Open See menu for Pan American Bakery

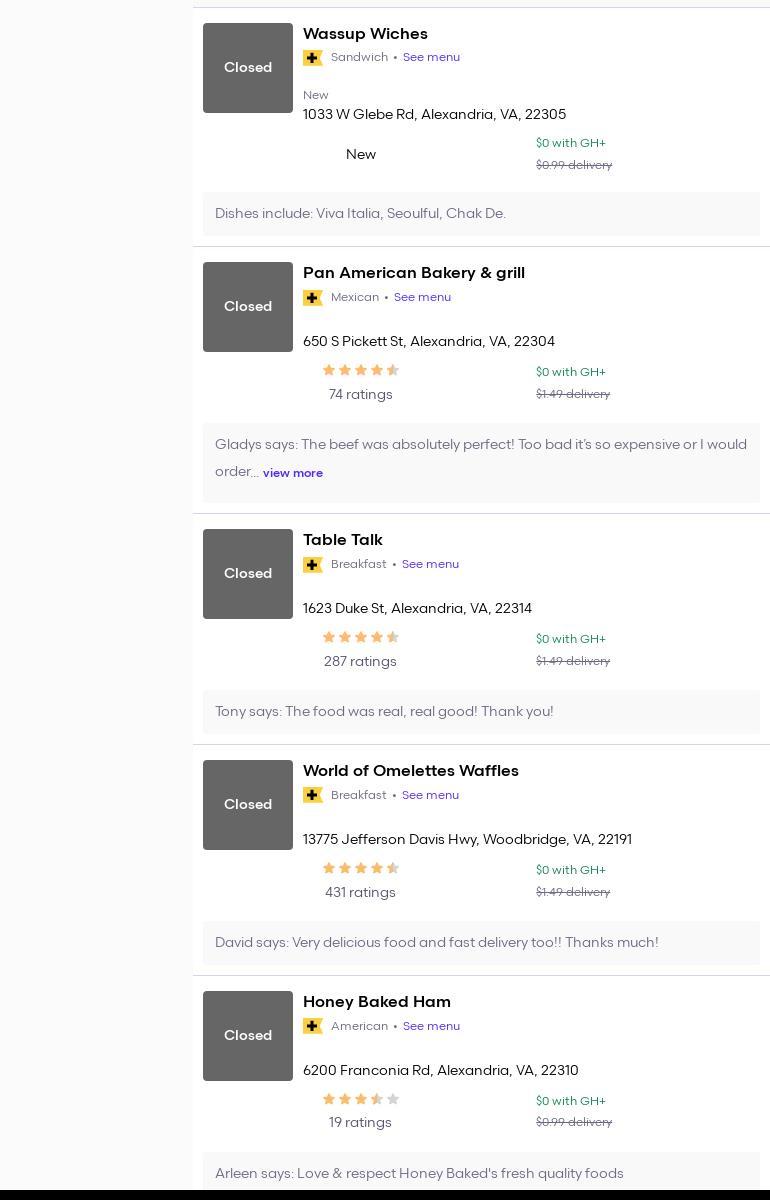tap(422, 297)
